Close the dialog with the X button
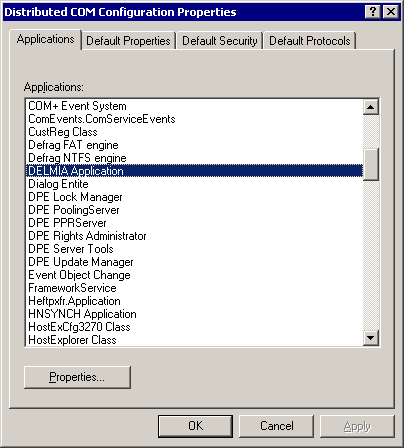This screenshot has width=404, height=448. [x=390, y=12]
